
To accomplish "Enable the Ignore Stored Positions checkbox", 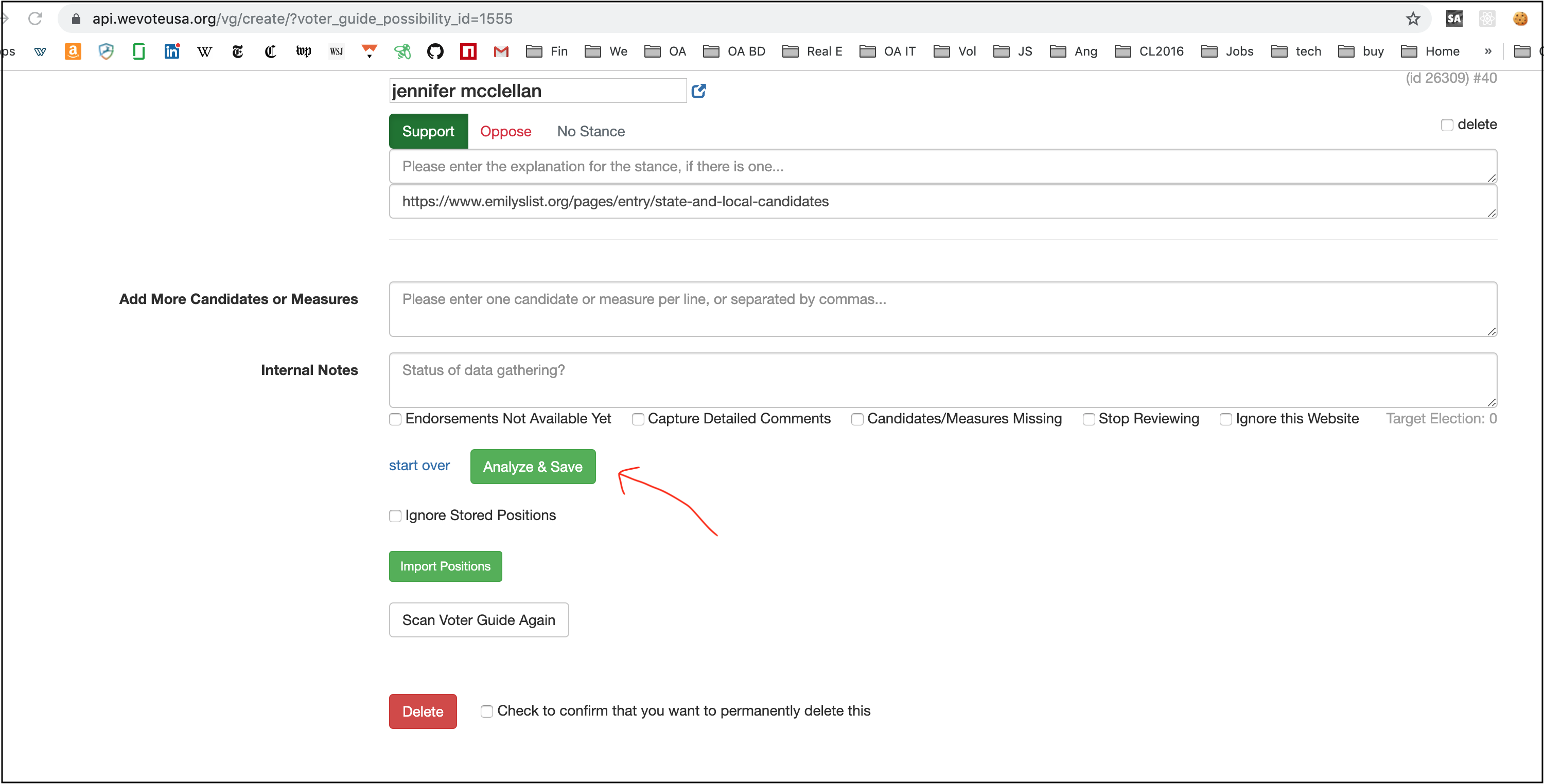I will [x=395, y=515].
